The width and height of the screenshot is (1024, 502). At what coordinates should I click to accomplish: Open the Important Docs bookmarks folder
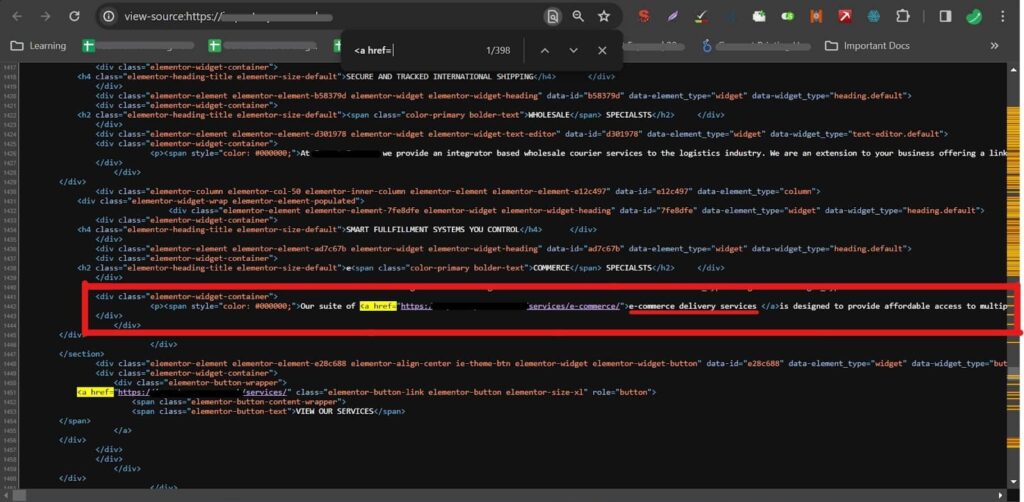click(x=867, y=46)
